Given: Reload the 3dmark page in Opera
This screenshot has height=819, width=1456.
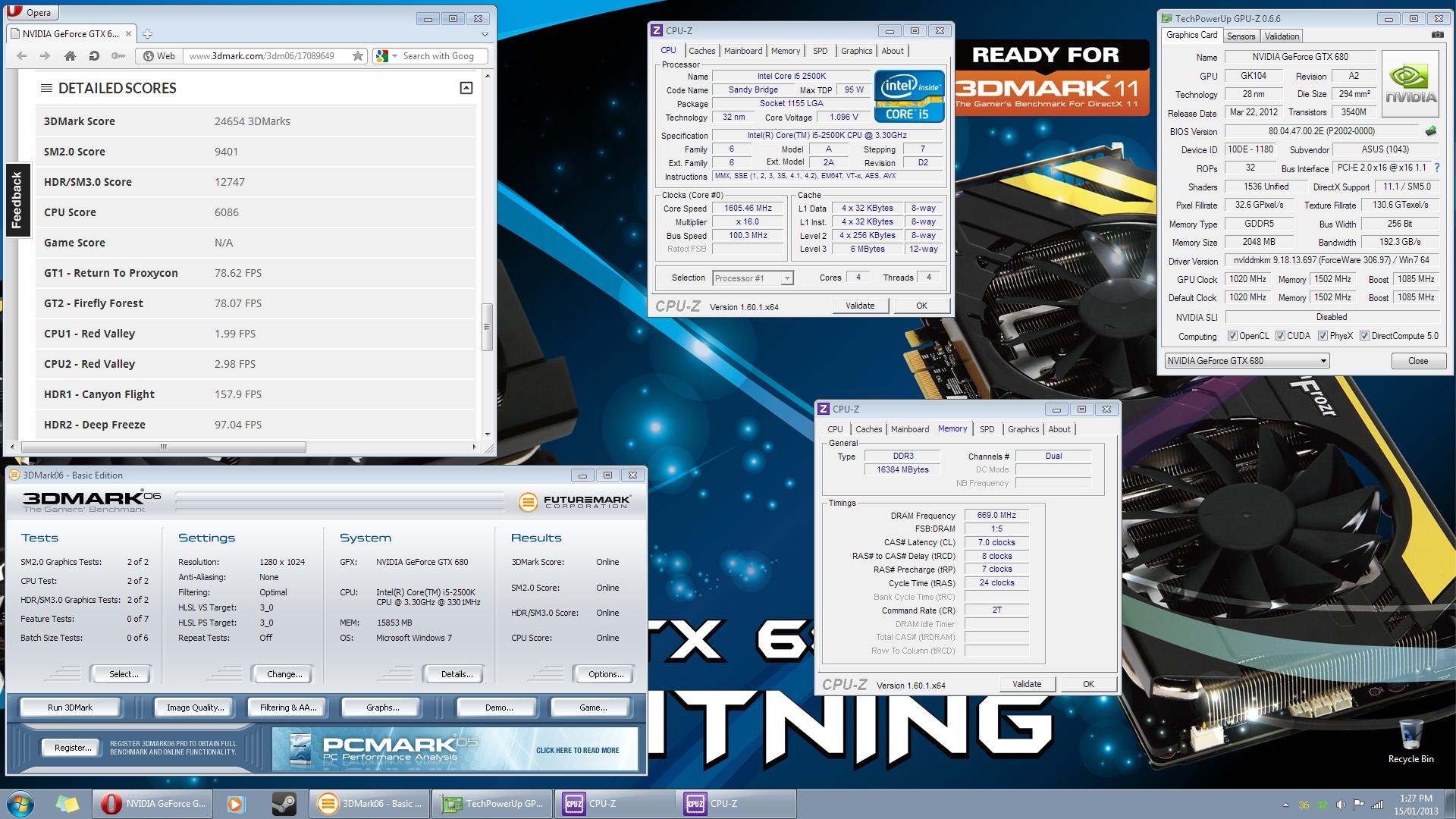Looking at the screenshot, I should tap(94, 55).
